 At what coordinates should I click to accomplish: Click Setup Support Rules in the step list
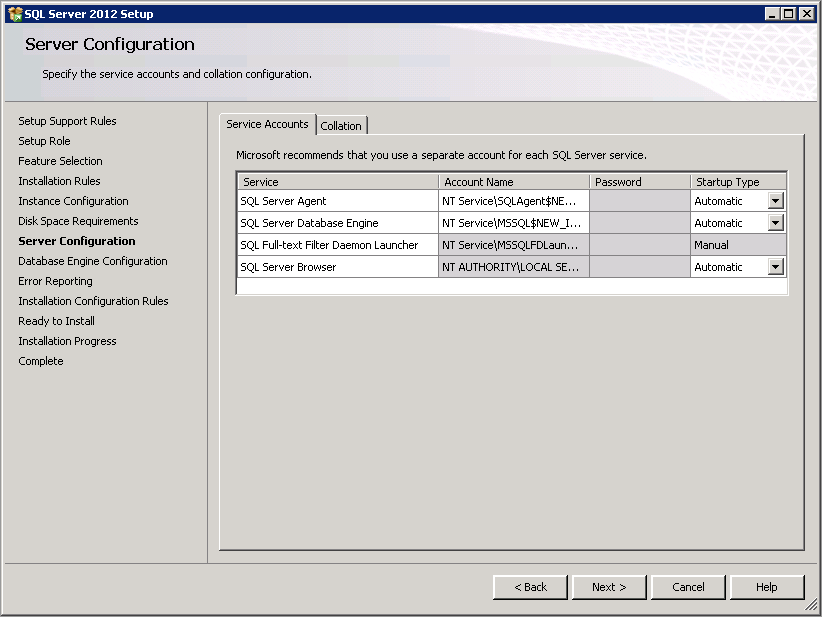tap(67, 121)
